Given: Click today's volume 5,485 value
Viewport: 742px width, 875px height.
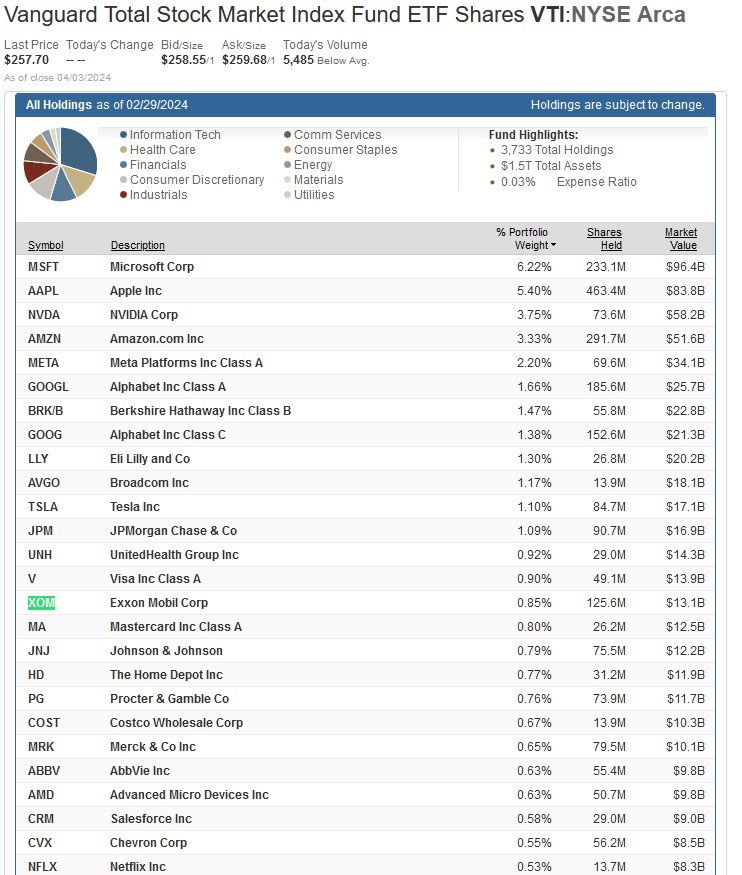Looking at the screenshot, I should 298,60.
